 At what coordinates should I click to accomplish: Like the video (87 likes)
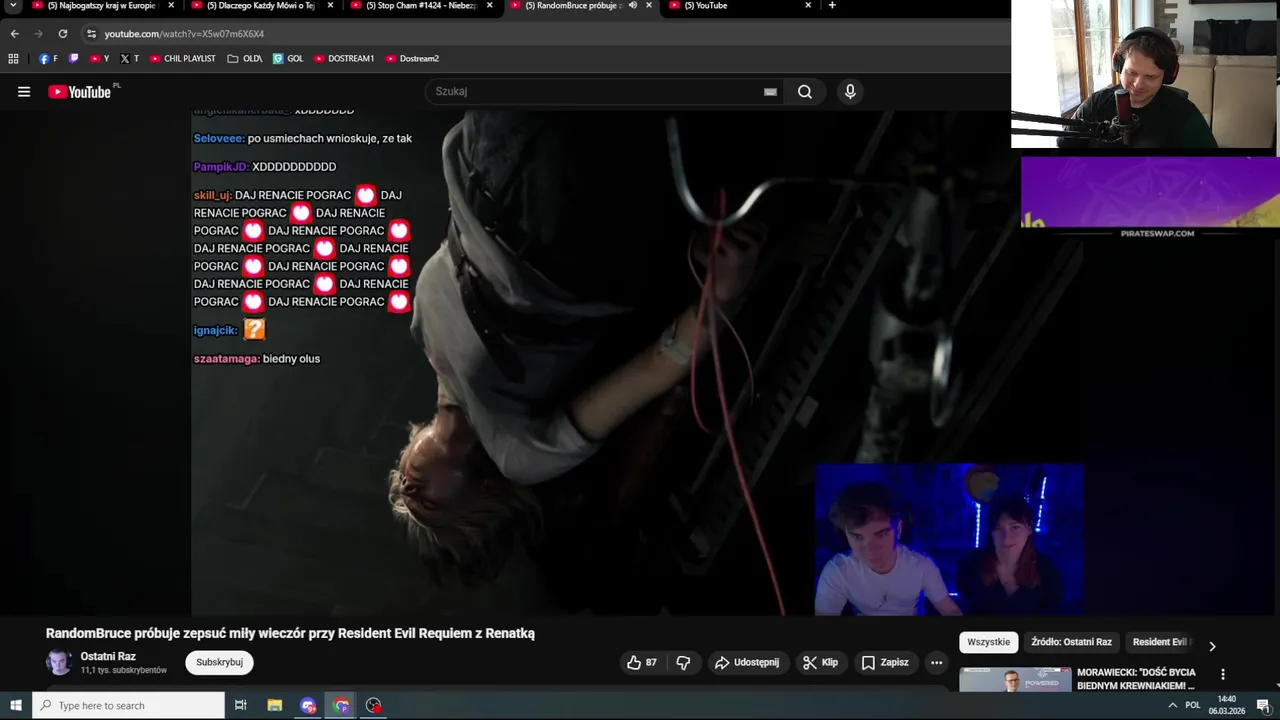pyautogui.click(x=642, y=662)
